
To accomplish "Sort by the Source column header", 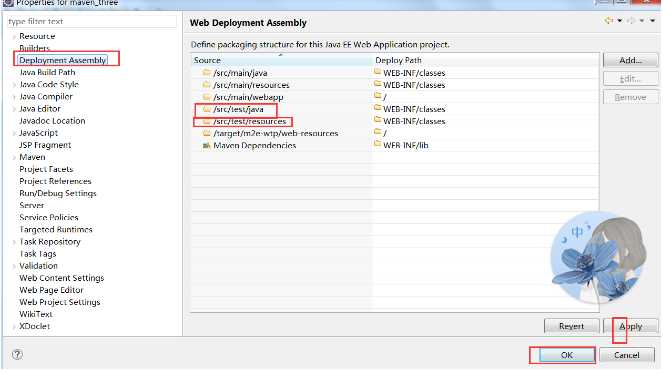I will point(282,60).
